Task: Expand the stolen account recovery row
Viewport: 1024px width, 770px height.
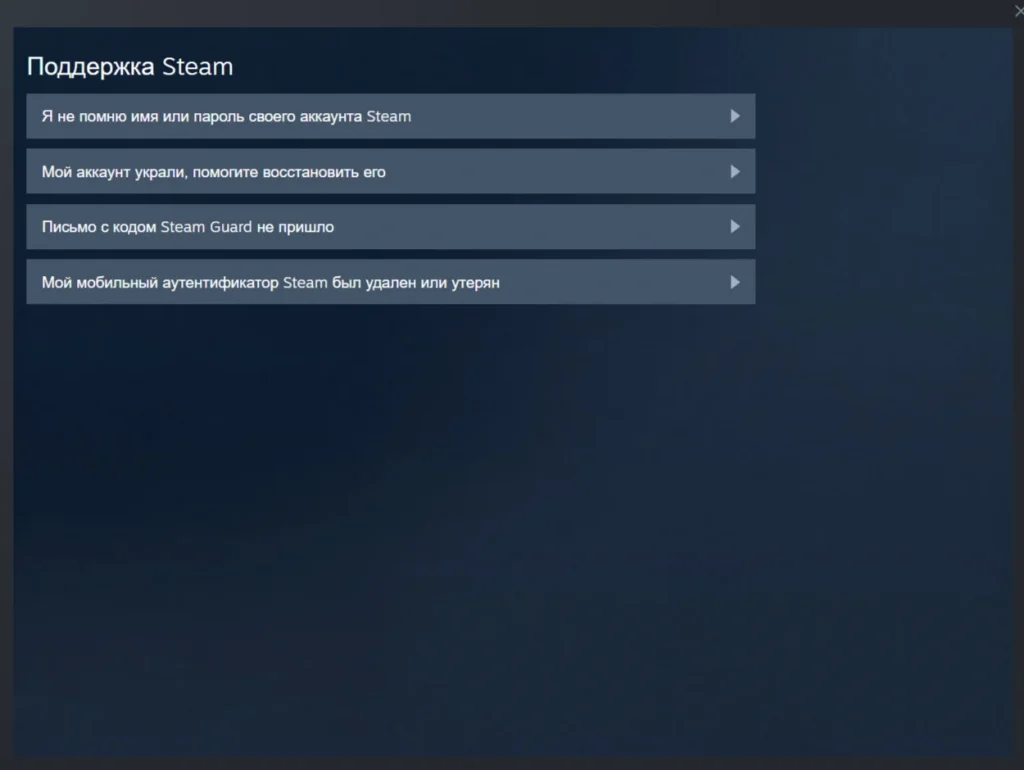Action: [390, 172]
